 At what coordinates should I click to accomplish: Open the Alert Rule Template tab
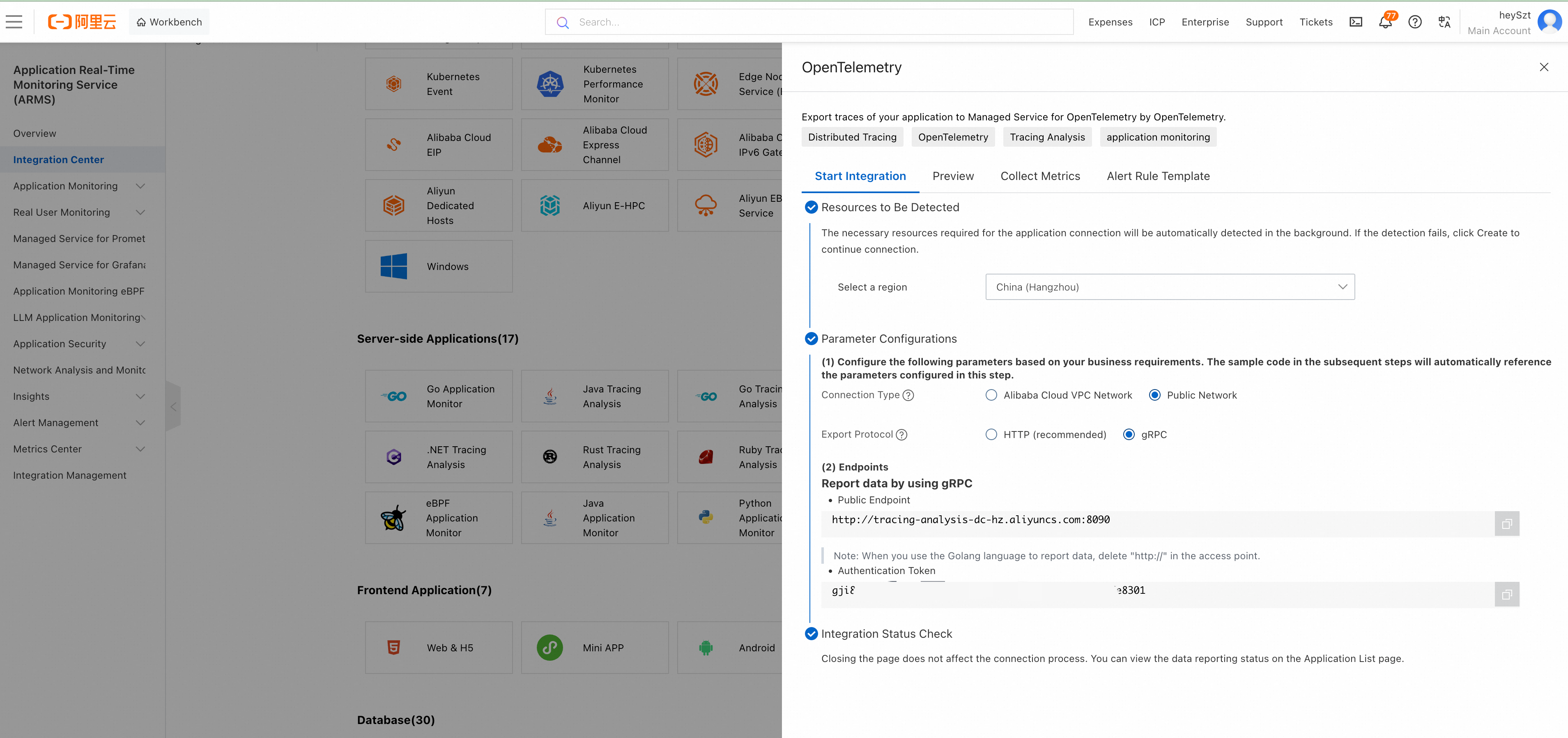click(x=1159, y=176)
